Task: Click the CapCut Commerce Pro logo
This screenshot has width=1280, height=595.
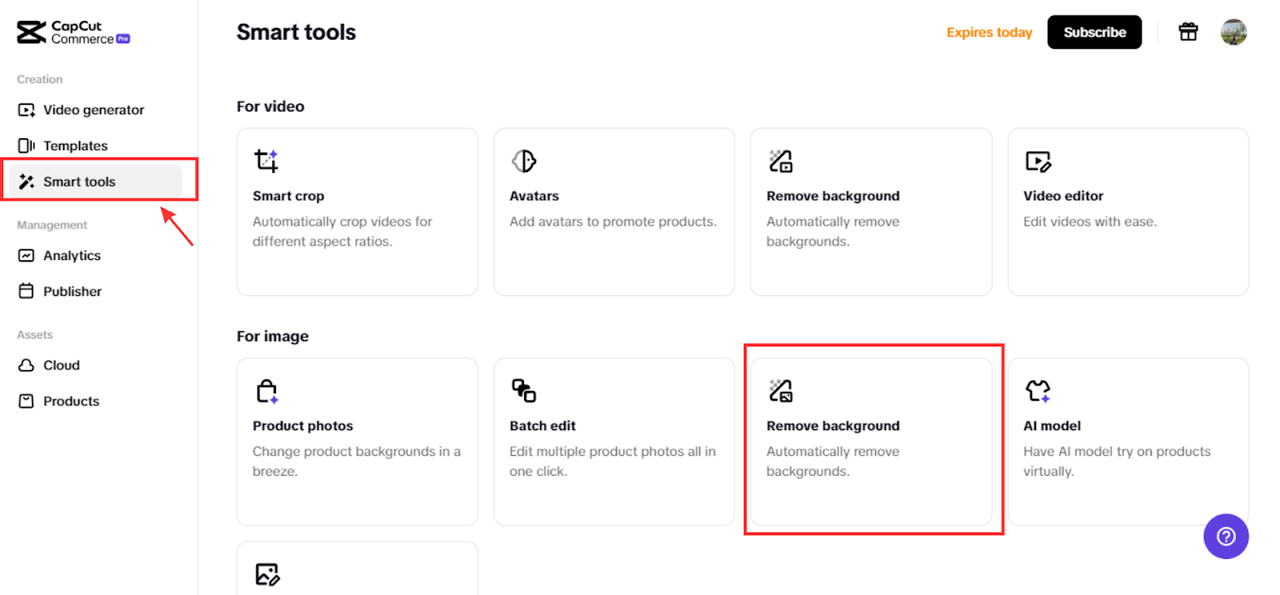Action: click(74, 33)
